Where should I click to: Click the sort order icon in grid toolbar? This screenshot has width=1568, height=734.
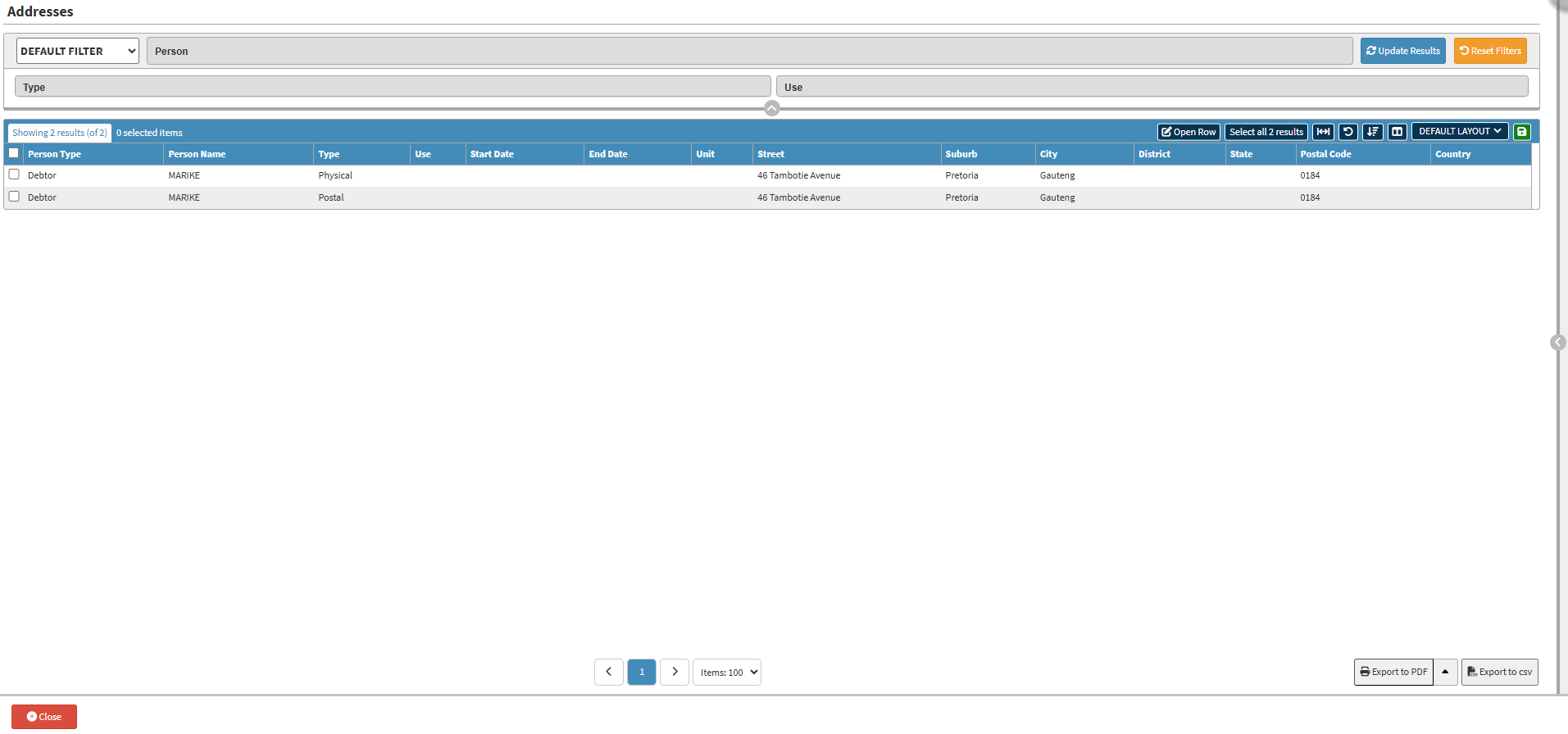click(1372, 132)
